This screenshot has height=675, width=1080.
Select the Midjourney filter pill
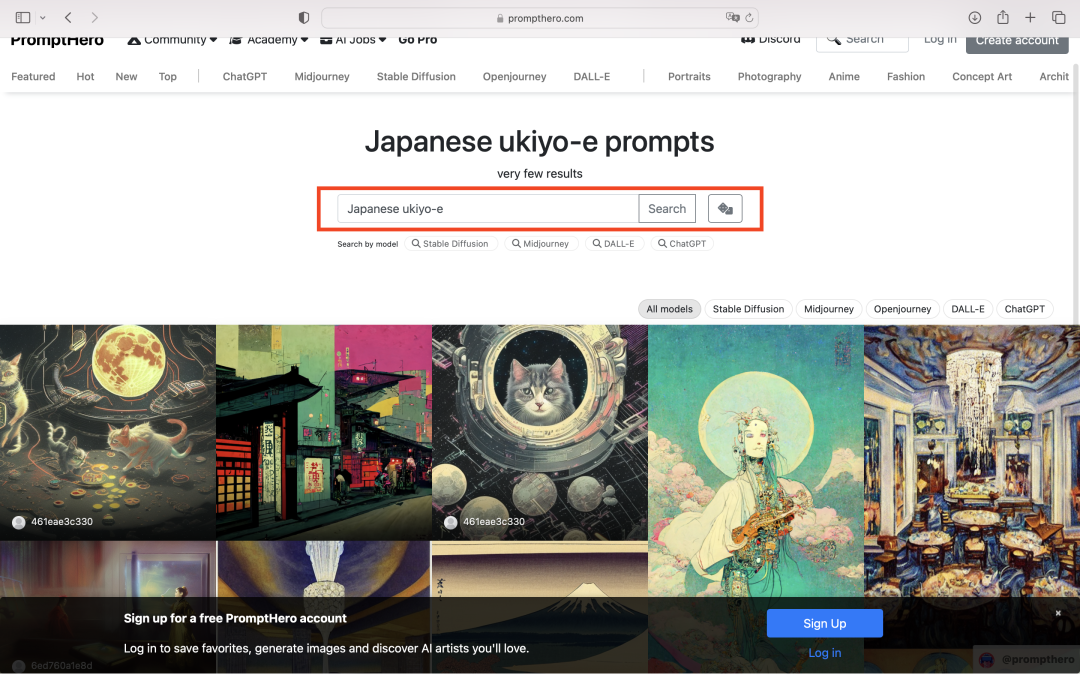(x=829, y=309)
